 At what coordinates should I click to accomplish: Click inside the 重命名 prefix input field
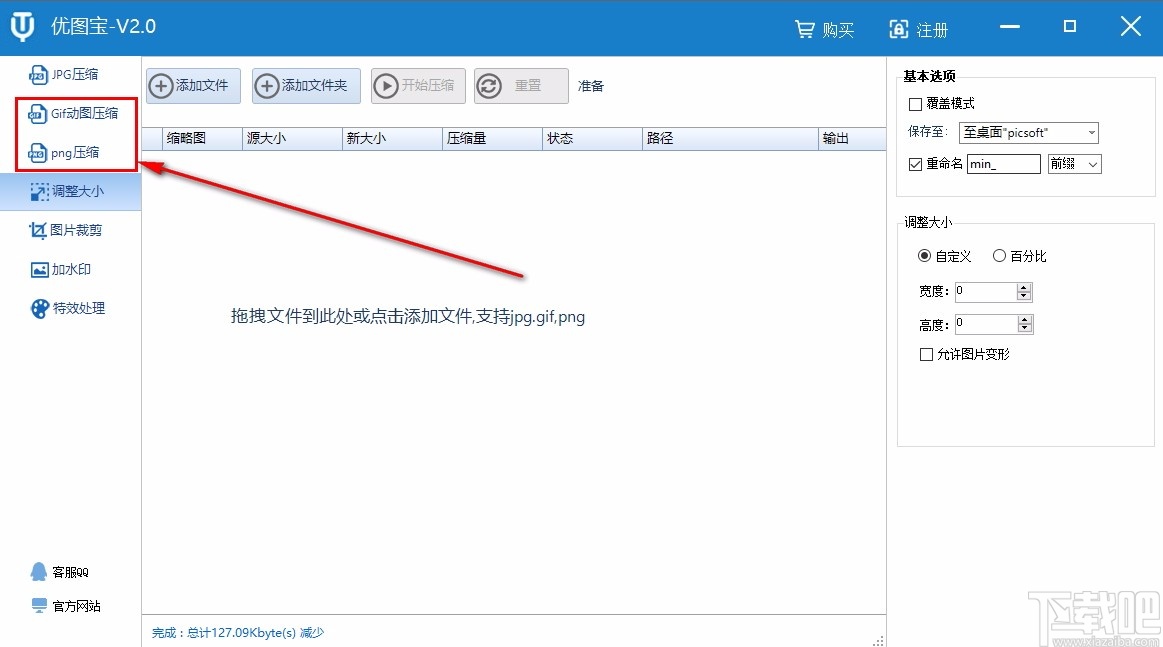[1003, 163]
